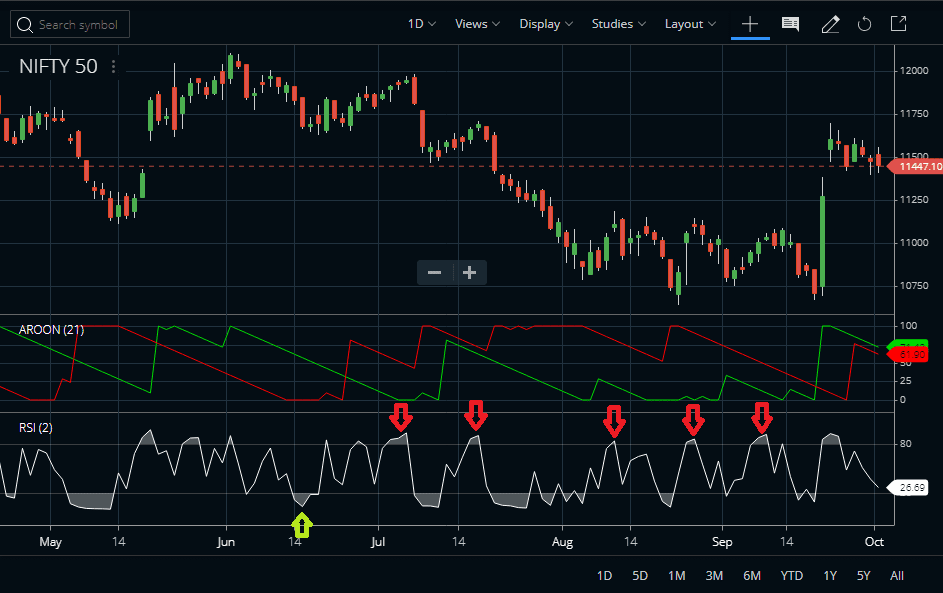Set range to 1Y
The height and width of the screenshot is (593, 943).
830,576
